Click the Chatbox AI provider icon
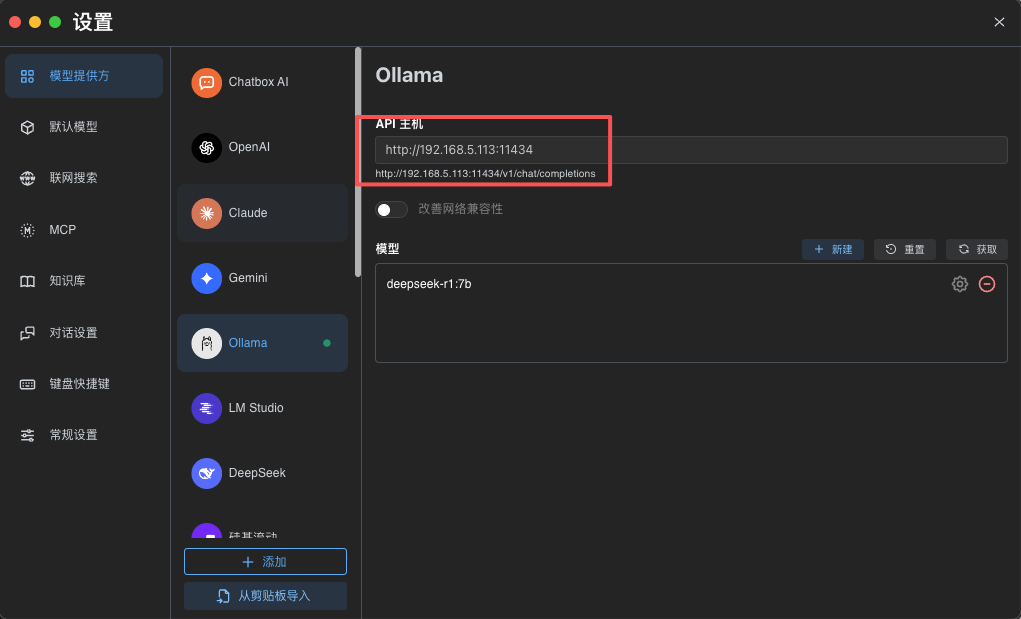This screenshot has height=619, width=1021. pyautogui.click(x=207, y=82)
